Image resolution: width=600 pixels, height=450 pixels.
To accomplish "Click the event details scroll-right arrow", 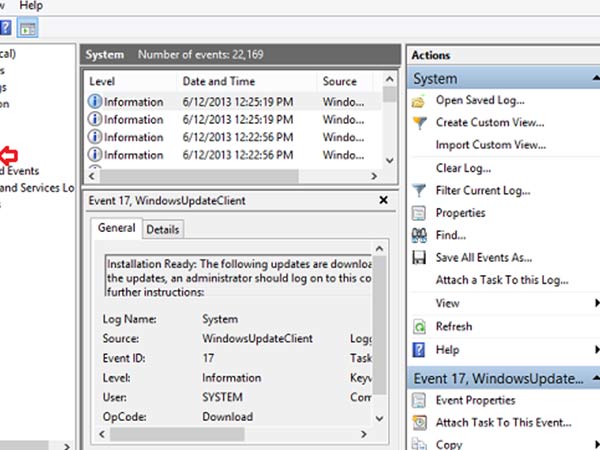I will click(364, 434).
